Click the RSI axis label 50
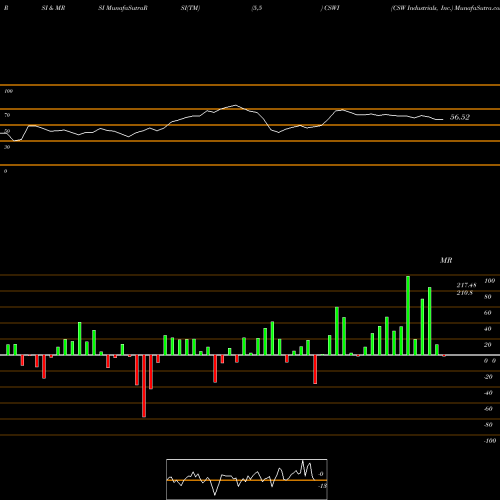This screenshot has width=500, height=500. coord(7,131)
